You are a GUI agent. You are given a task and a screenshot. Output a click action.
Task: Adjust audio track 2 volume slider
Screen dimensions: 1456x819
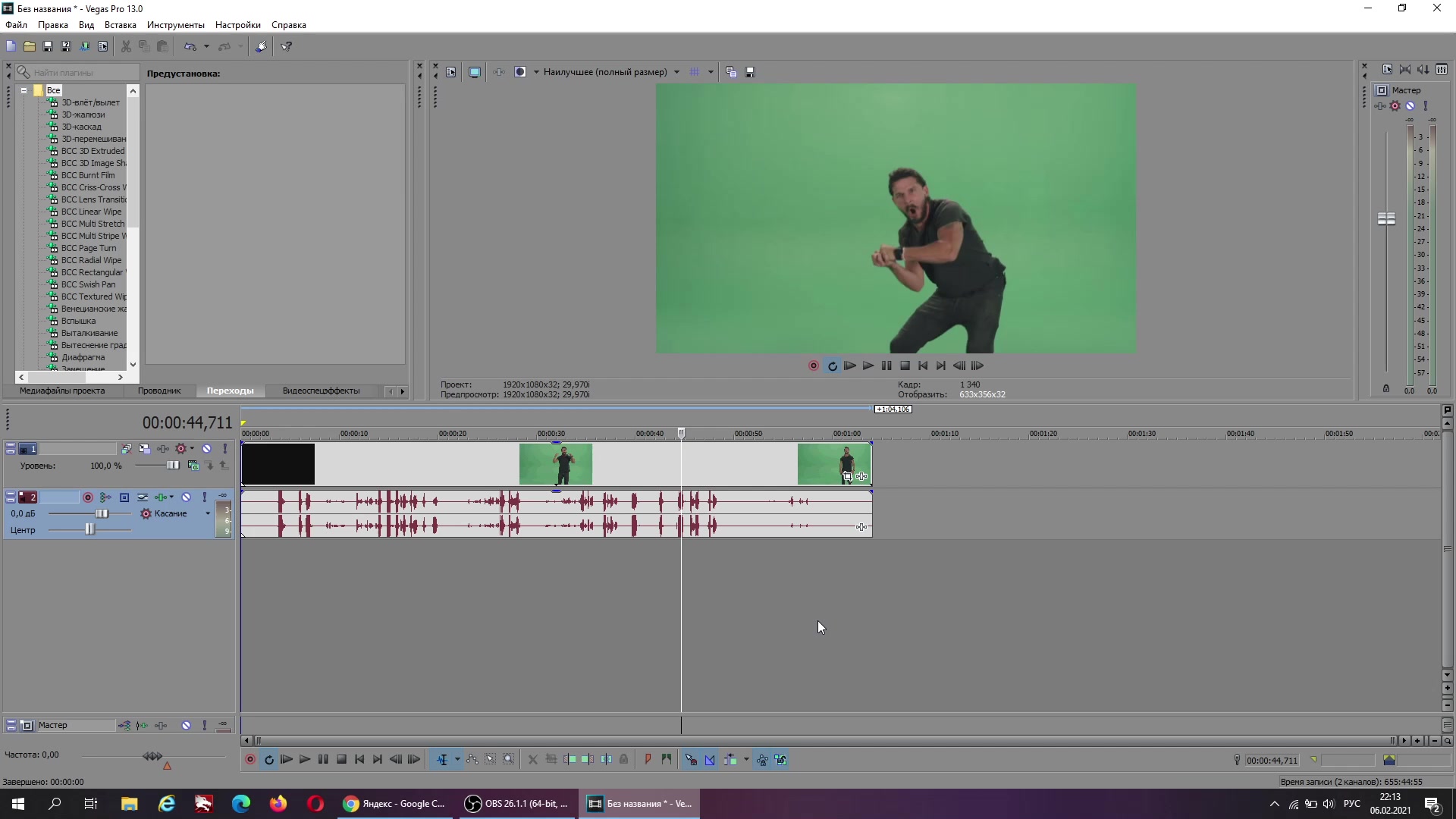coord(102,513)
